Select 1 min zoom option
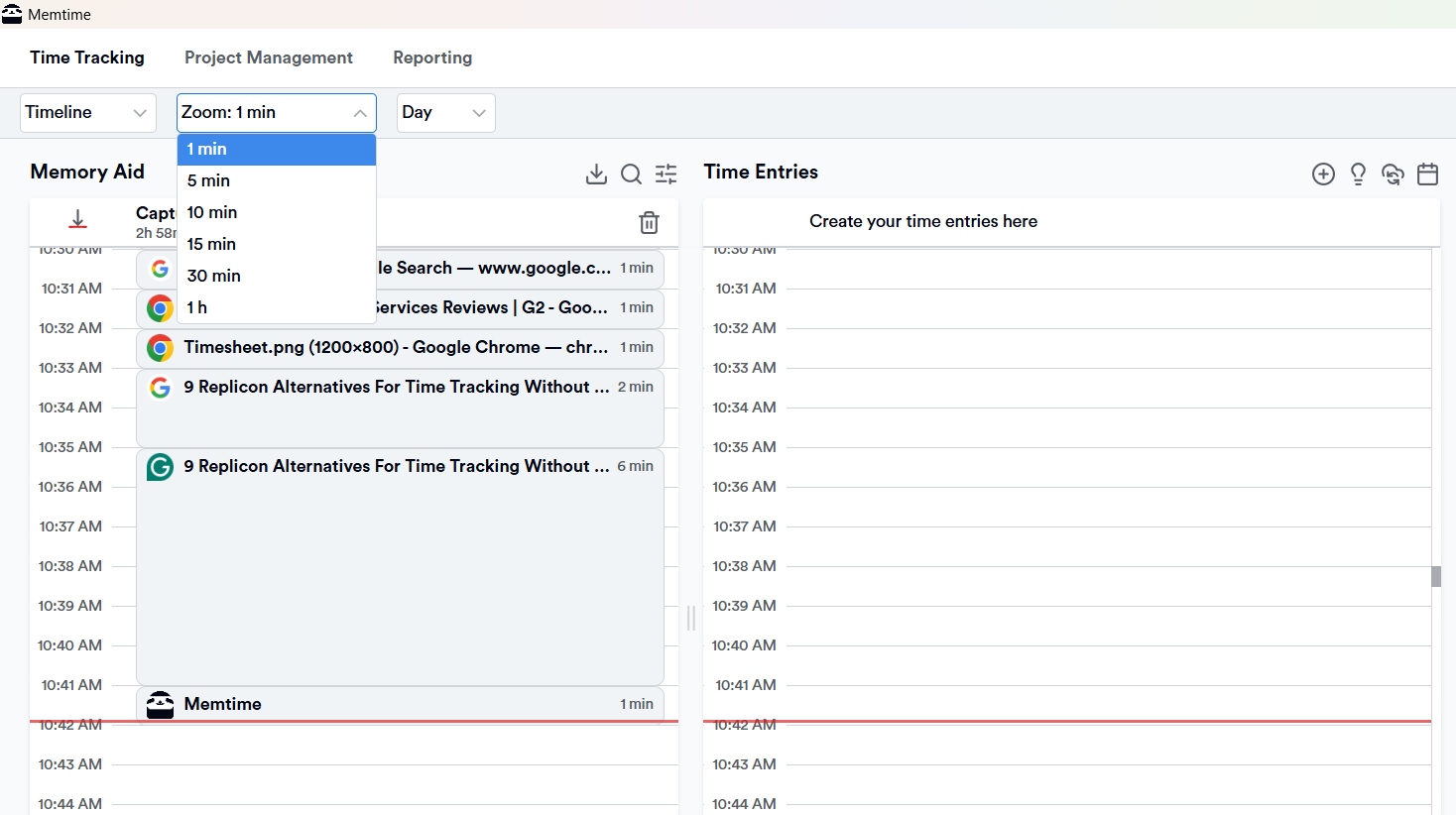1456x815 pixels. coord(277,149)
